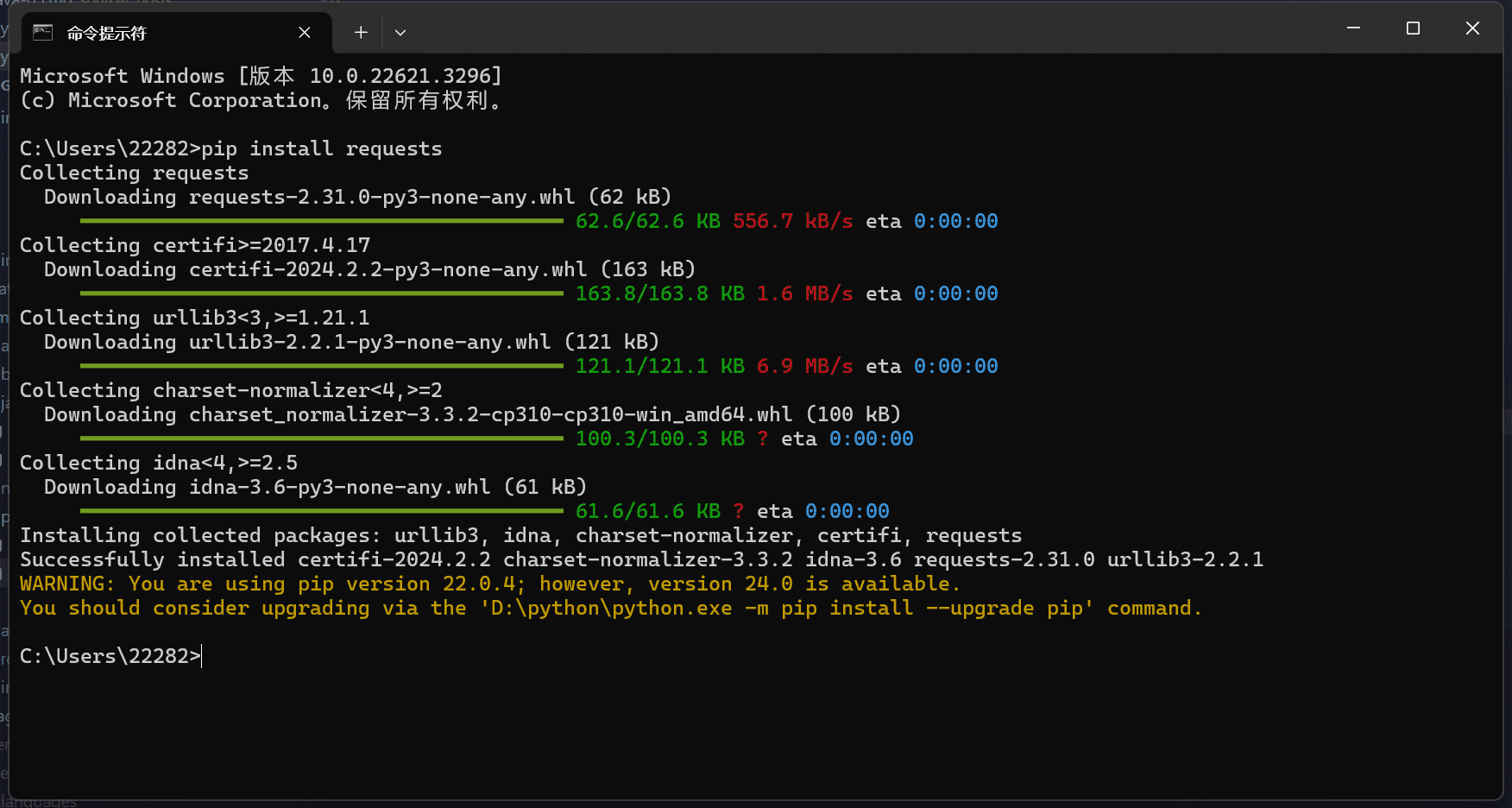Click 'Collecting idna<4,>=2.5' line
The height and width of the screenshot is (808, 1512).
tap(159, 463)
